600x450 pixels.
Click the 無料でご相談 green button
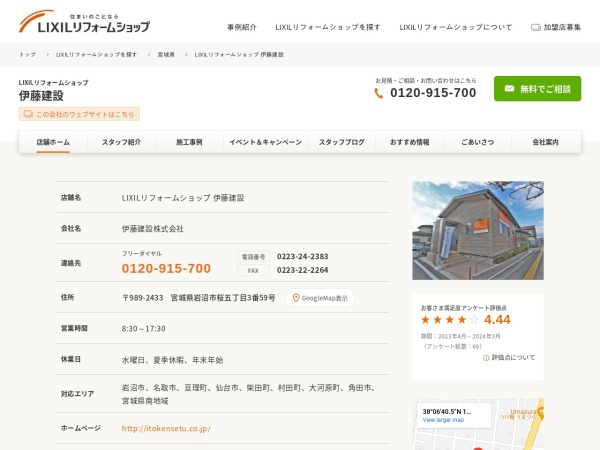(537, 89)
